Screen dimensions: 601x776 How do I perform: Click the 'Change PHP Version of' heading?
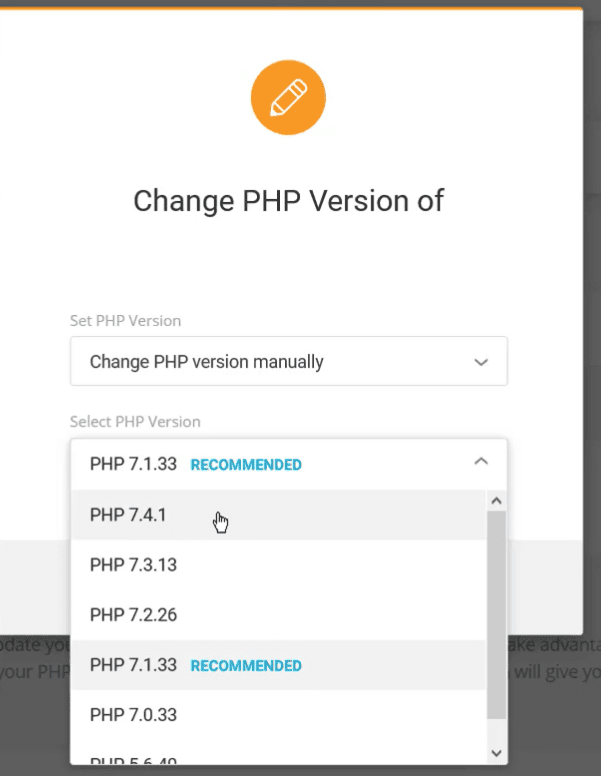click(288, 200)
